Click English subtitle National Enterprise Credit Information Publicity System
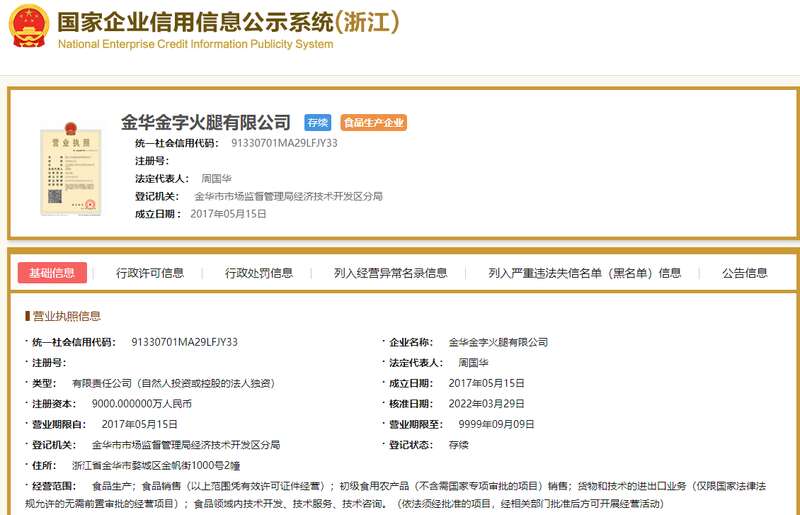The width and height of the screenshot is (800, 515). click(195, 44)
